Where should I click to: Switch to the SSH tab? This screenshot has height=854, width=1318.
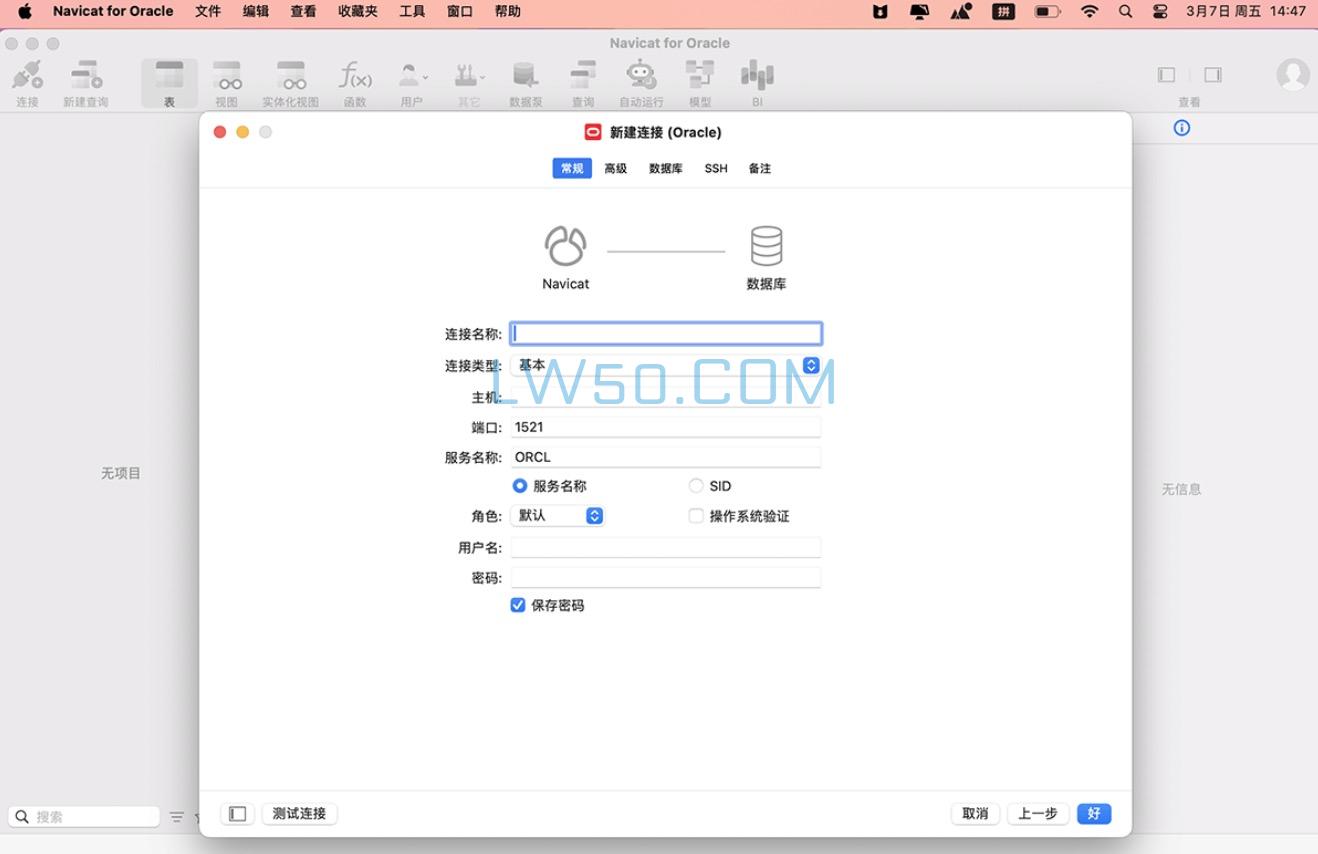tap(716, 168)
